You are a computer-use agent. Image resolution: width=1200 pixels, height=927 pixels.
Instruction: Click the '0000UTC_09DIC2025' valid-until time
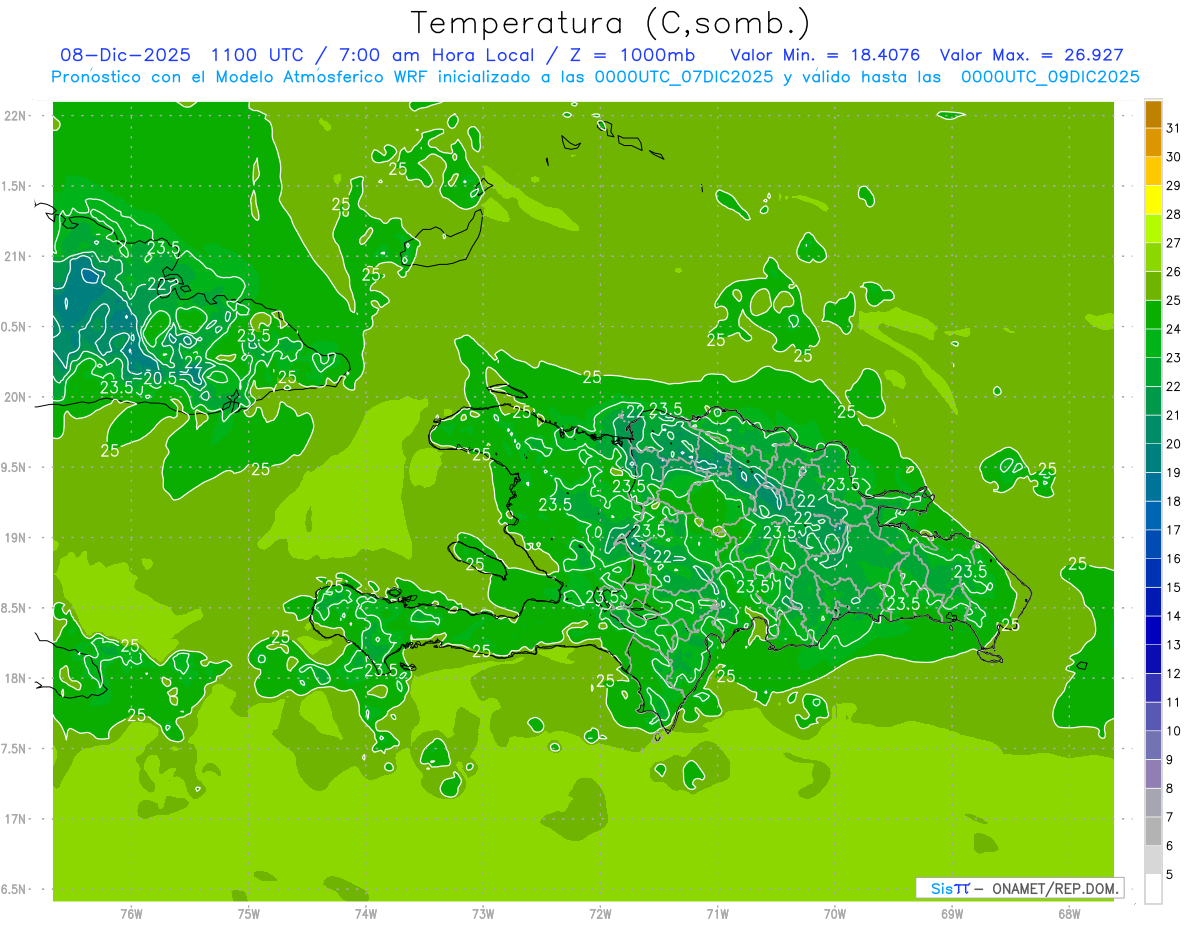pos(1050,77)
